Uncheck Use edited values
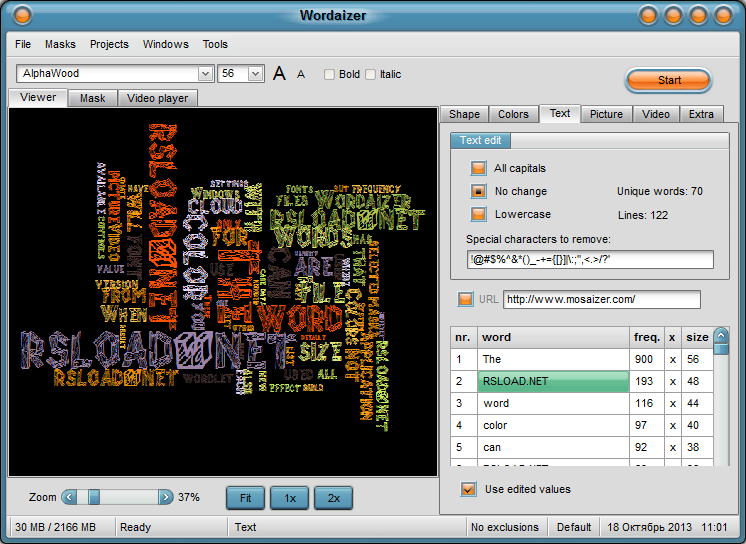This screenshot has height=544, width=746. [x=468, y=489]
